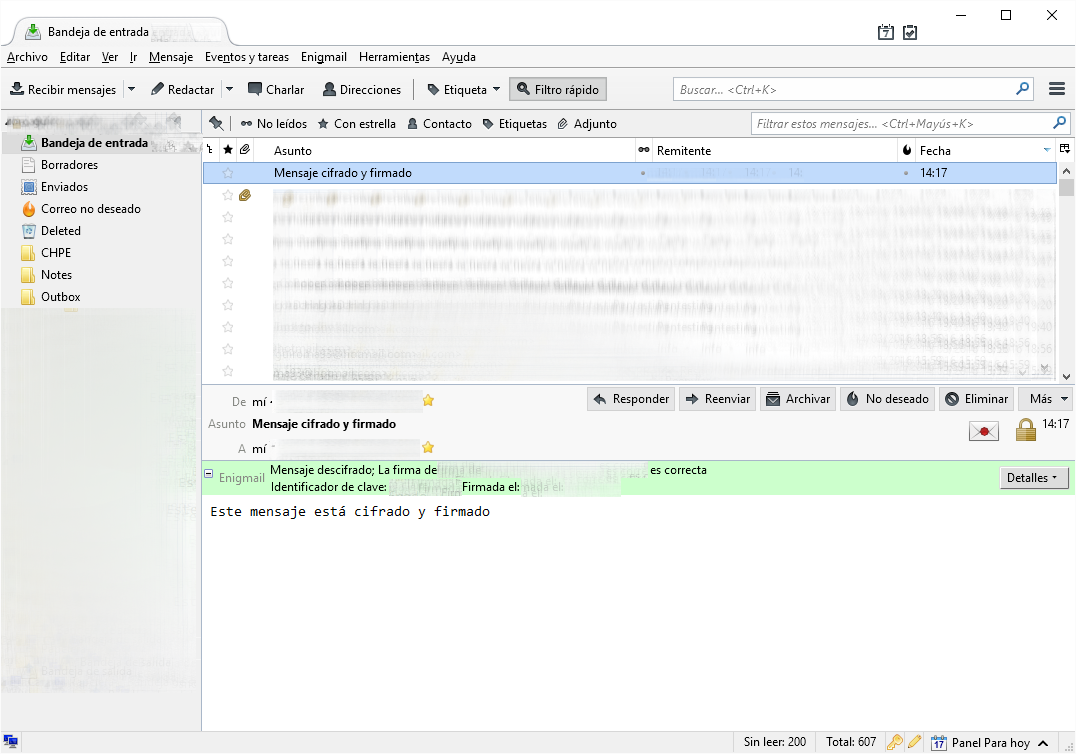Image resolution: width=1076 pixels, height=754 pixels.
Task: Open the Herramientas menu
Action: click(x=395, y=57)
